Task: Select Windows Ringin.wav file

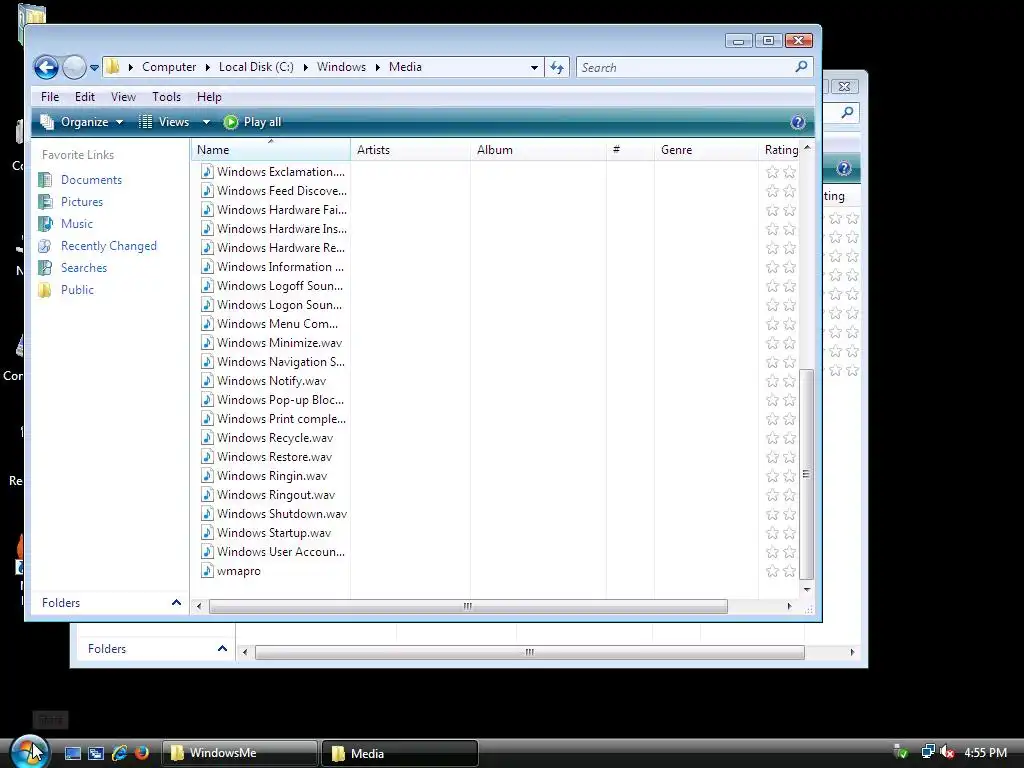Action: 272,475
